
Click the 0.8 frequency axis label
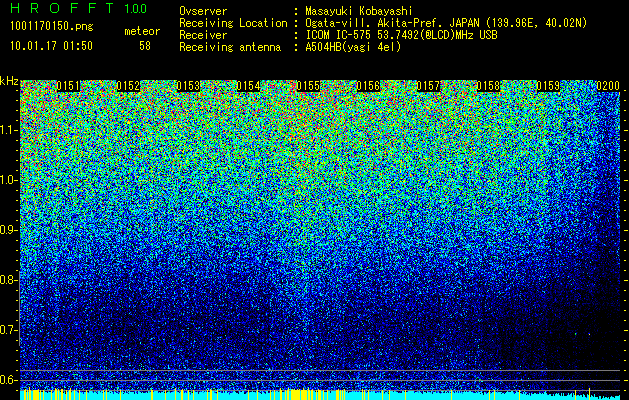[x=9, y=280]
